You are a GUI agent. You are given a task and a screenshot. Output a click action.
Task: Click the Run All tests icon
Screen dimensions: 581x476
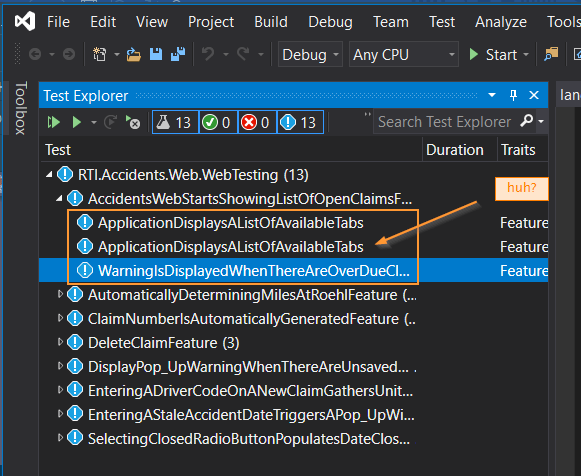(54, 122)
